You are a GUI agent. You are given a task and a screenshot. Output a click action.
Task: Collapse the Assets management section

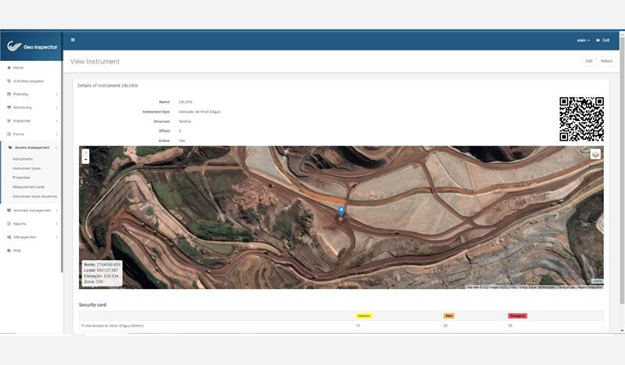(32, 148)
